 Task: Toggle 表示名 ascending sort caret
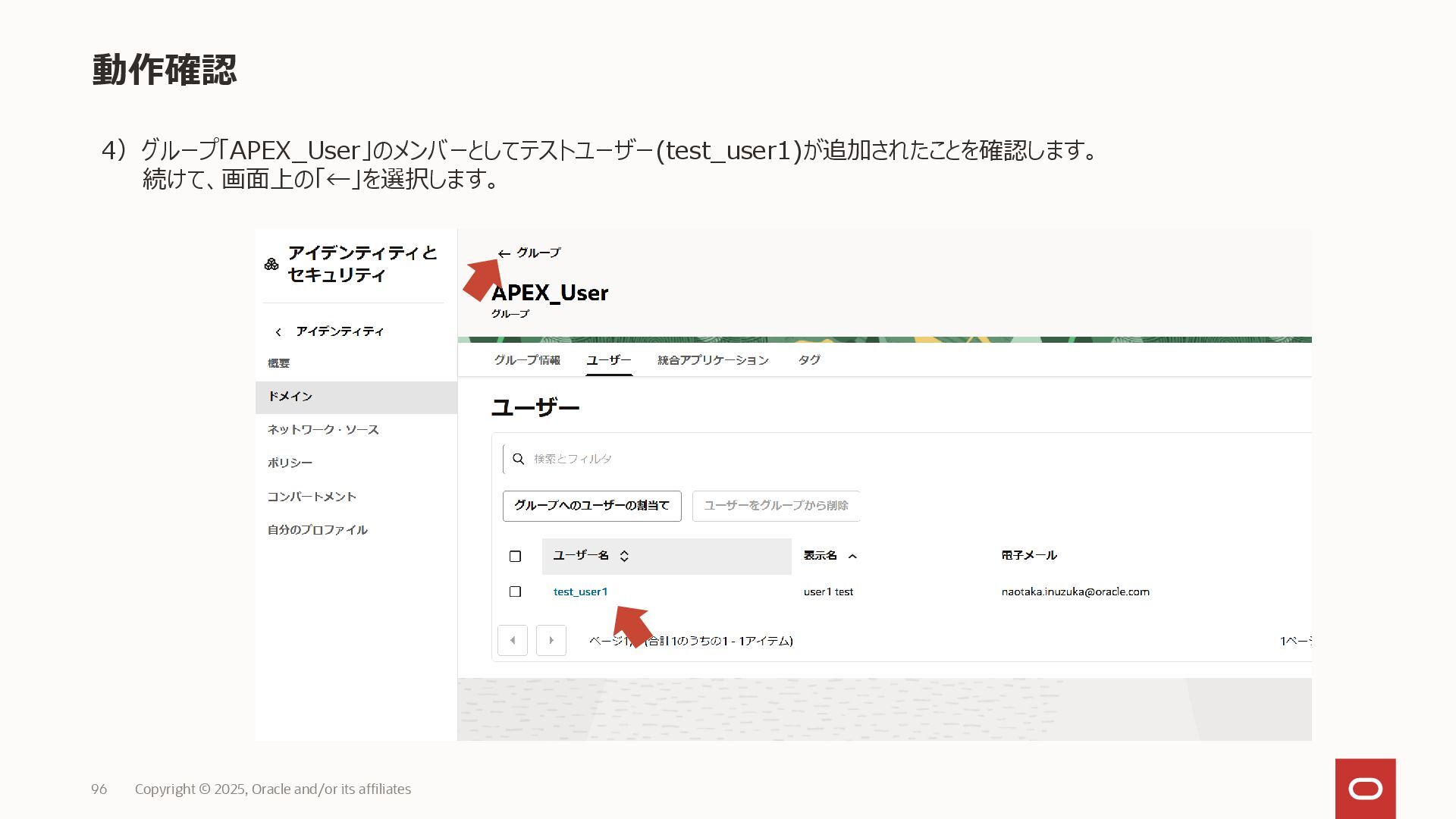[852, 557]
